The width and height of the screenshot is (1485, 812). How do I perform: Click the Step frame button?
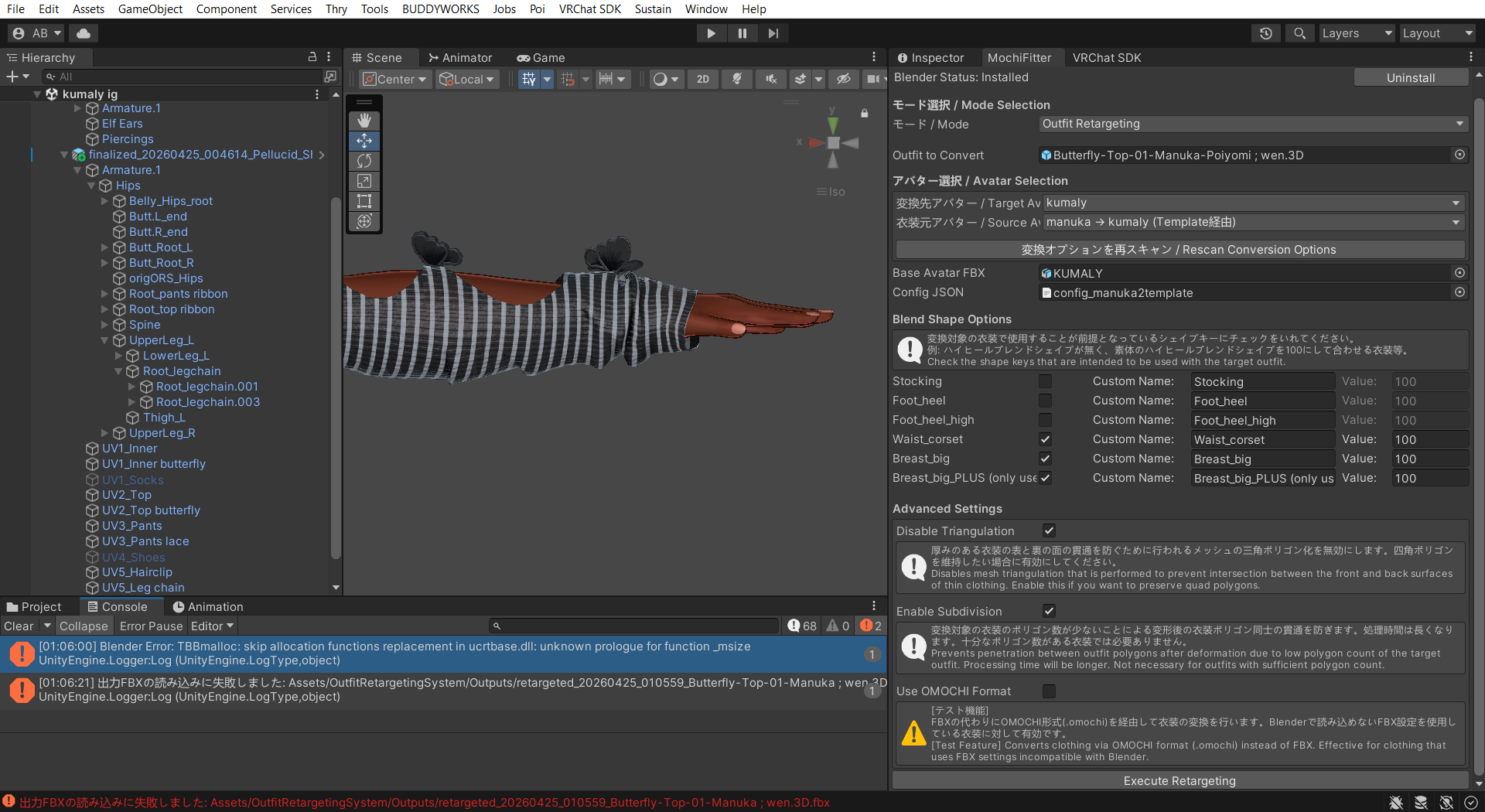pos(773,33)
